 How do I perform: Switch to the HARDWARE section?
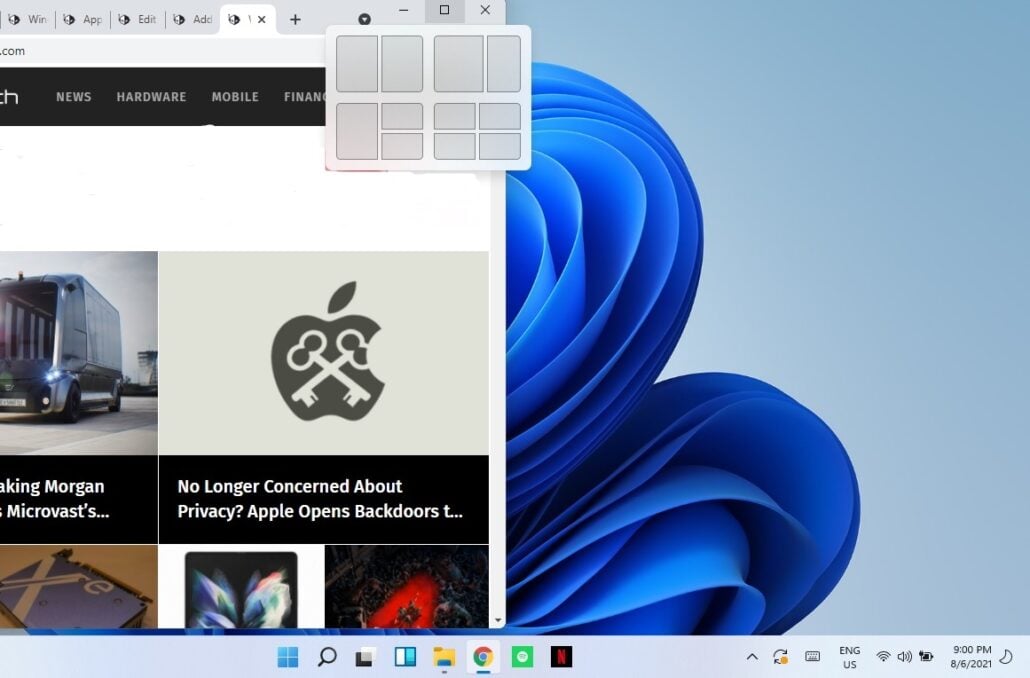(x=151, y=96)
